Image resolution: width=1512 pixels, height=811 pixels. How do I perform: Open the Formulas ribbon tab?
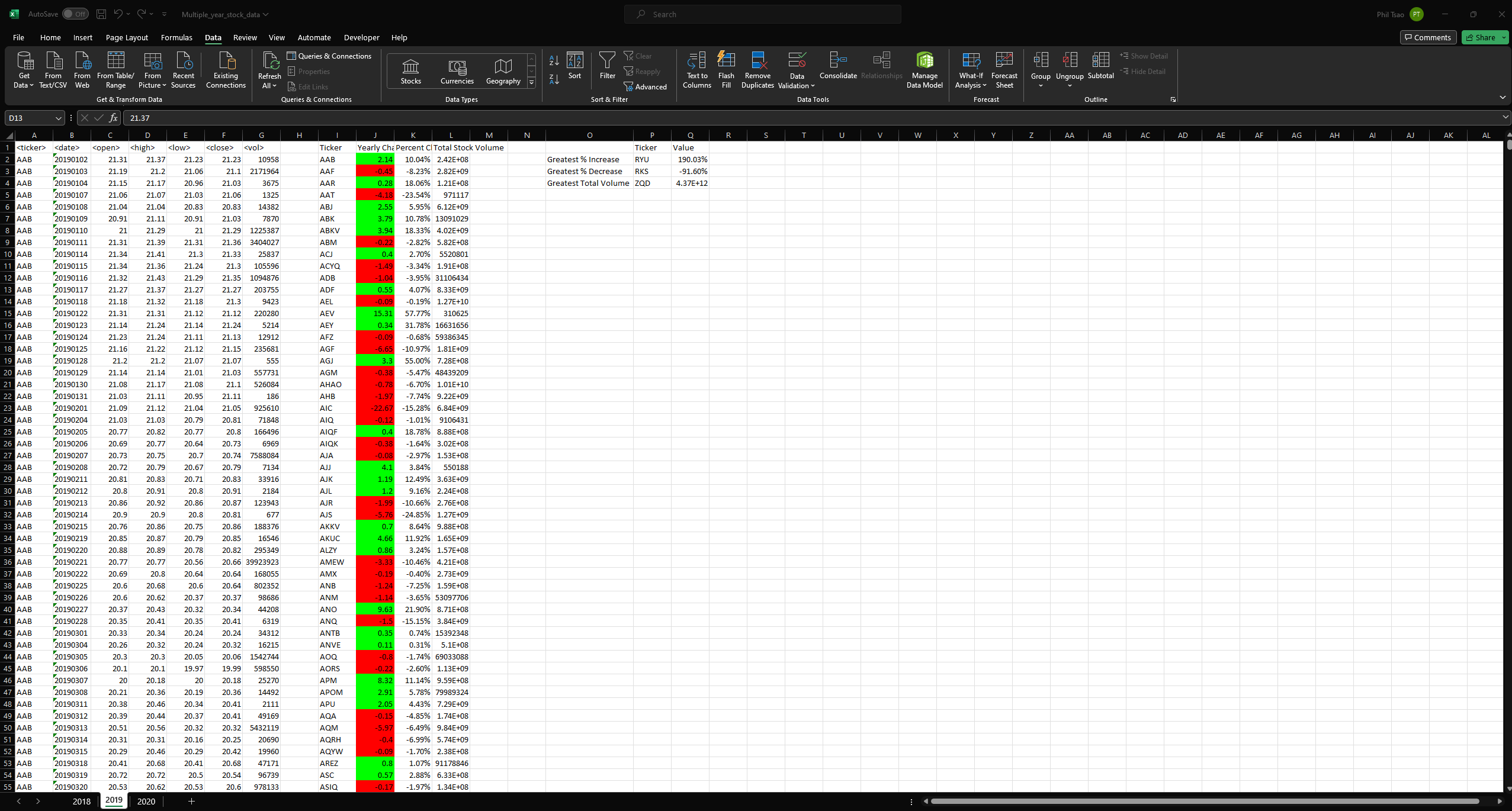click(176, 37)
